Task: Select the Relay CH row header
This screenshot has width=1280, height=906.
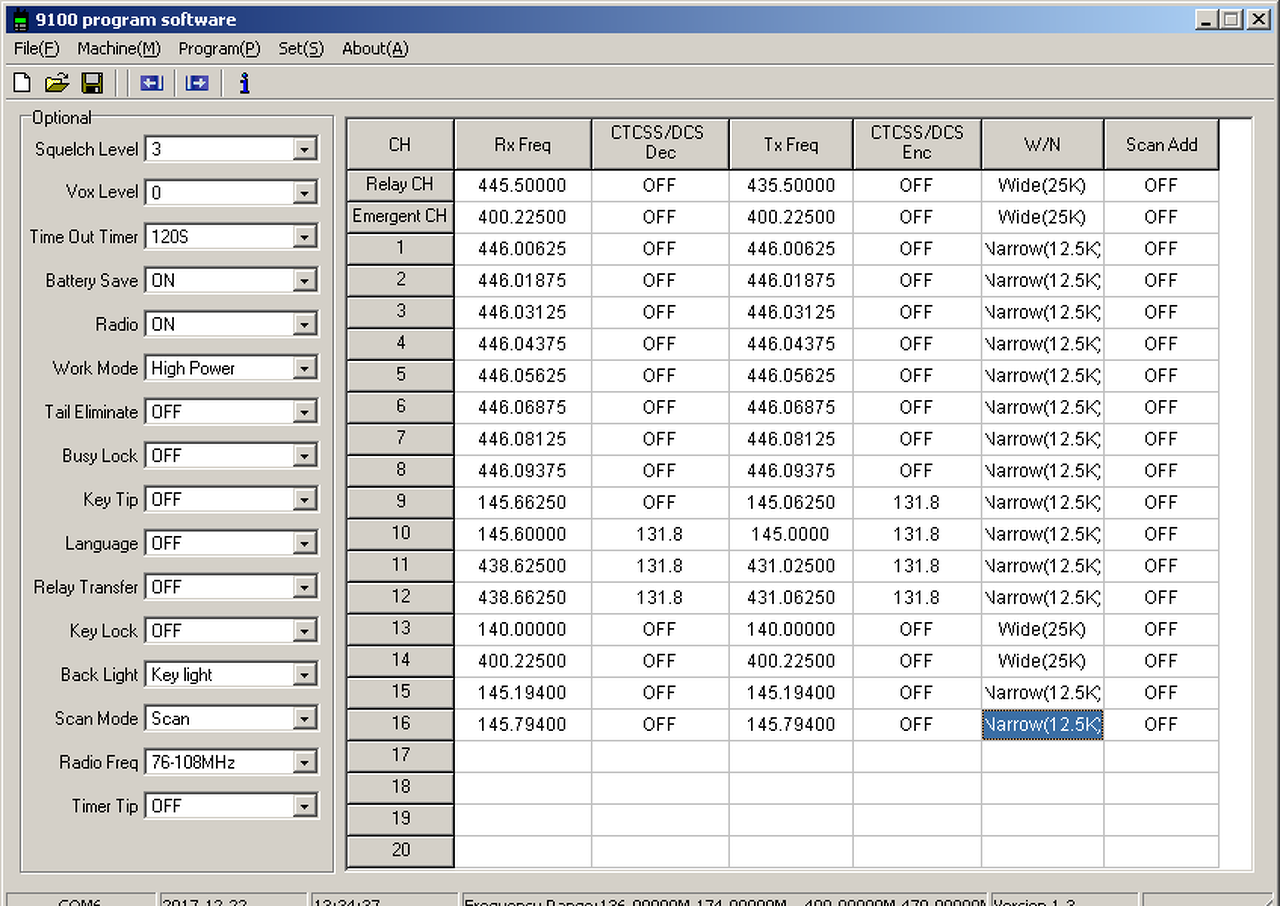Action: [x=400, y=185]
